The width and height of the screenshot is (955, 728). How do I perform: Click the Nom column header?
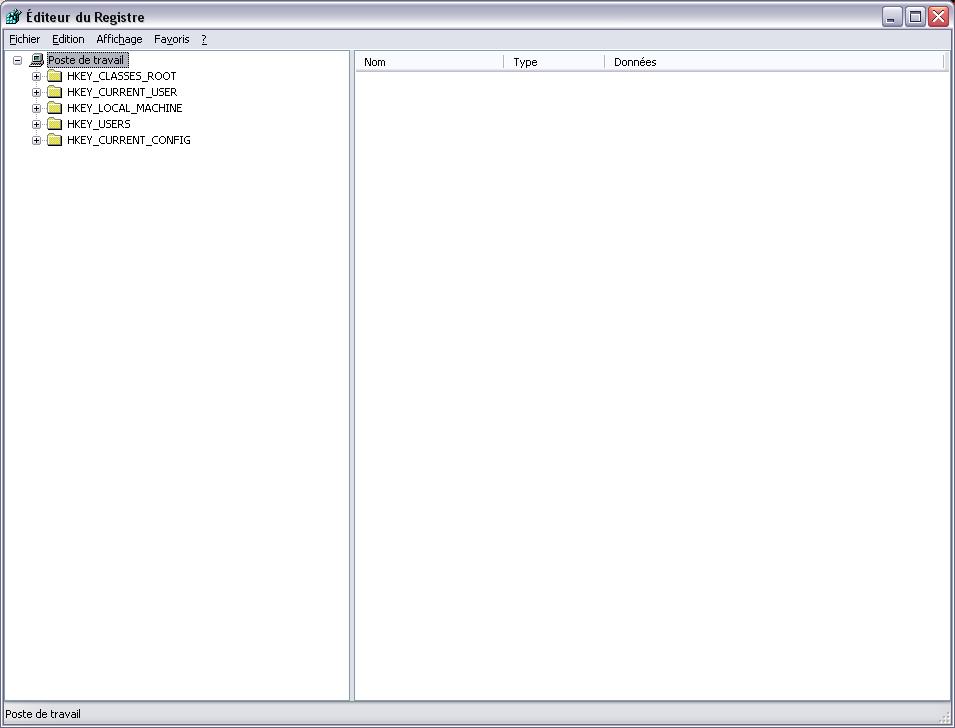pyautogui.click(x=430, y=62)
